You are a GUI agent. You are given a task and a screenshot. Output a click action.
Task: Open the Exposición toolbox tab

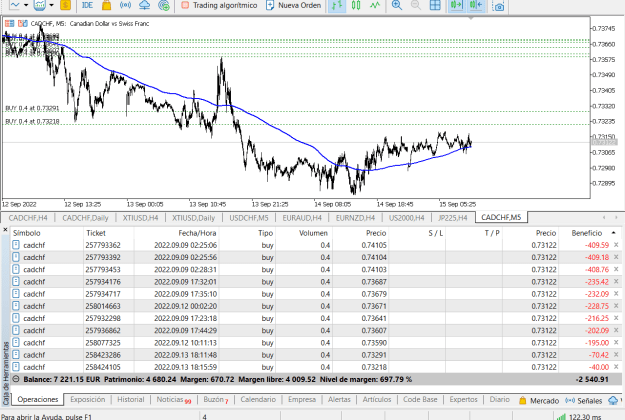click(x=88, y=400)
